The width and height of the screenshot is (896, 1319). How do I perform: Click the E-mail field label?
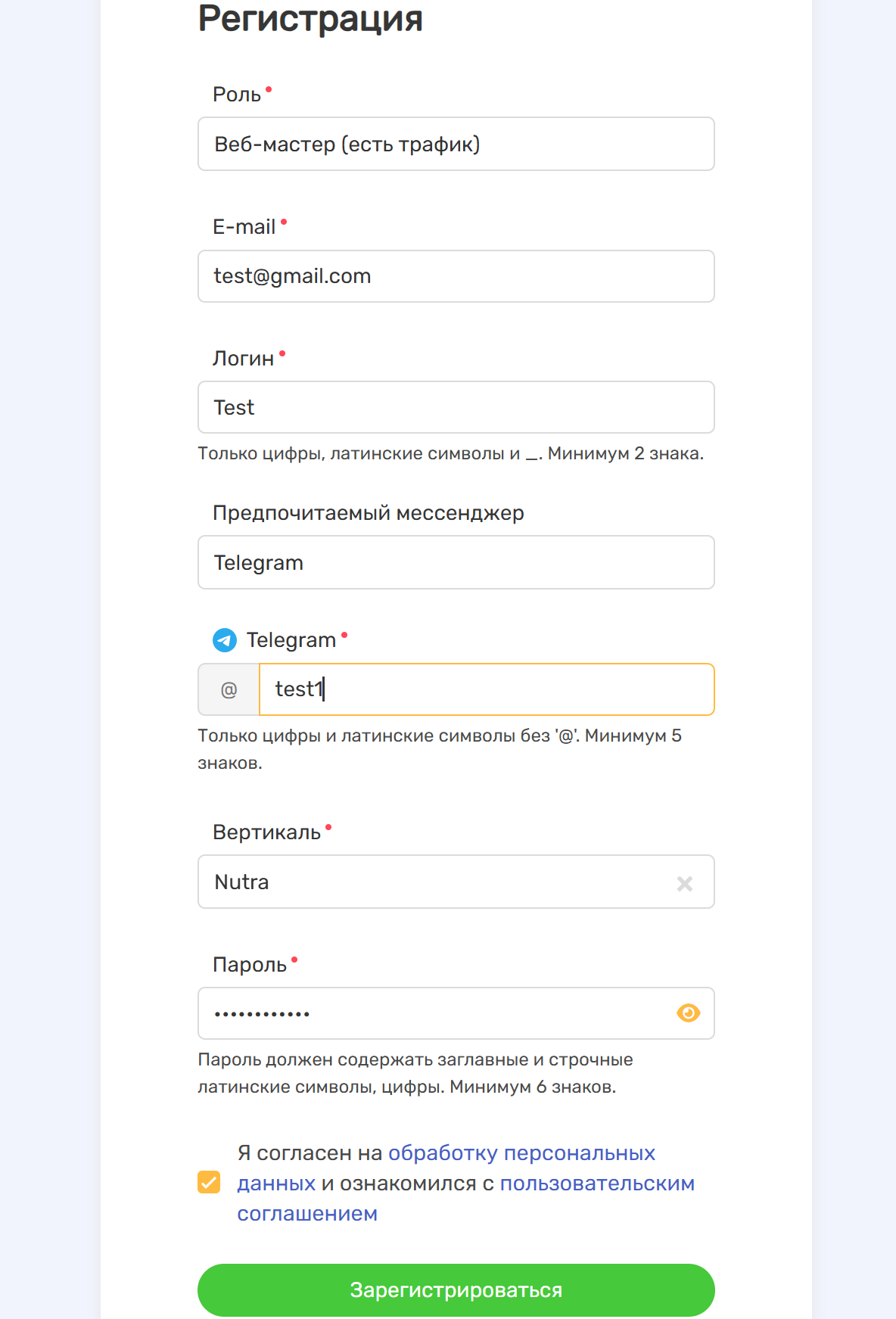tap(244, 227)
